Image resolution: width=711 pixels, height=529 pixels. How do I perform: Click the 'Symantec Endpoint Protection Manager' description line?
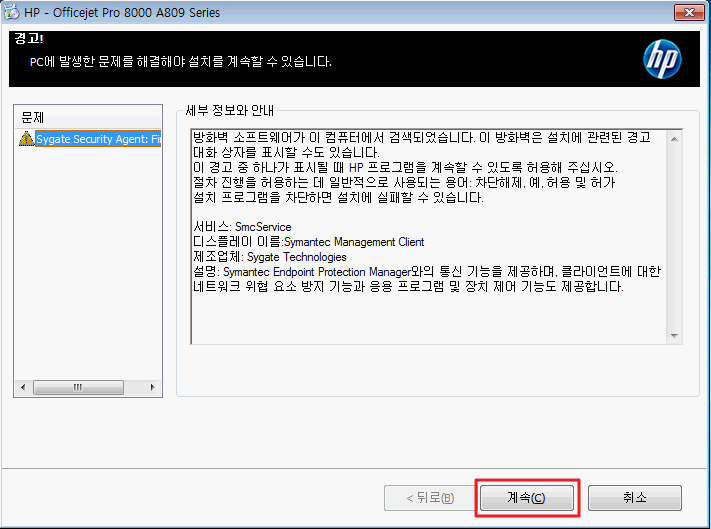tap(427, 272)
